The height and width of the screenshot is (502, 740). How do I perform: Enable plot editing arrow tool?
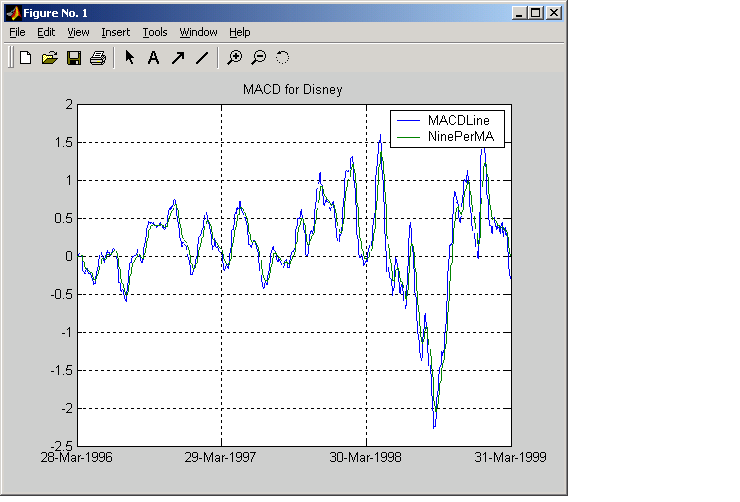click(x=130, y=58)
